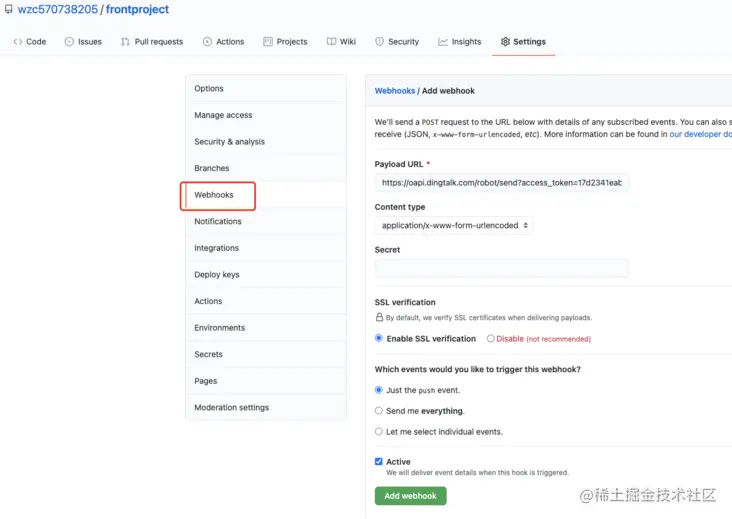Open Moderation settings
The height and width of the screenshot is (519, 732).
click(266, 407)
